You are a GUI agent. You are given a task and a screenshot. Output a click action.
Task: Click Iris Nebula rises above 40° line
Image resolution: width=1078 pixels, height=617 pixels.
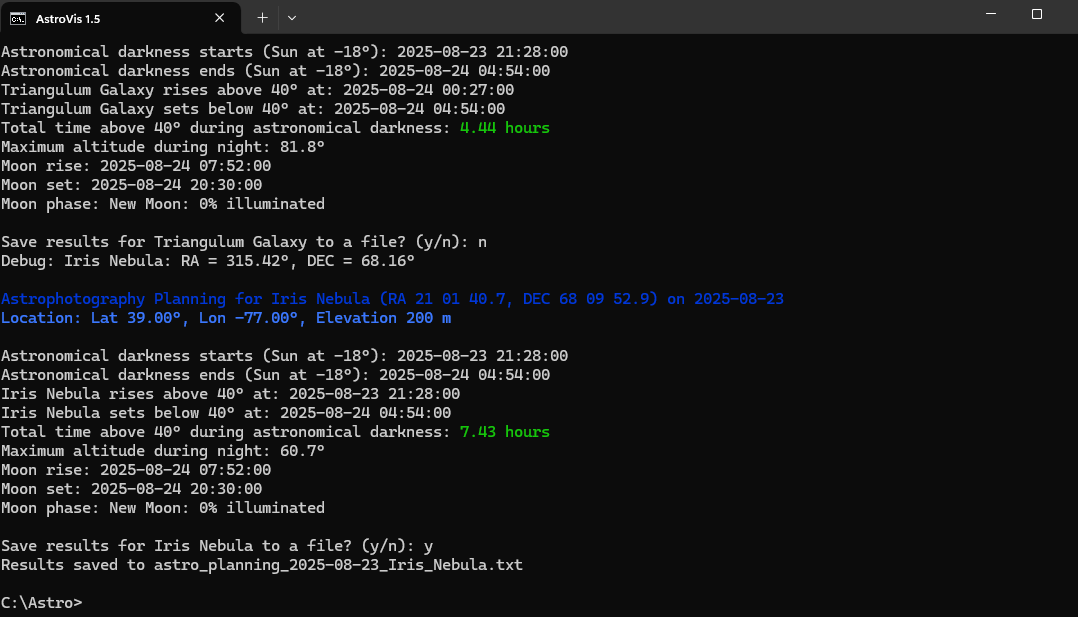(x=230, y=393)
